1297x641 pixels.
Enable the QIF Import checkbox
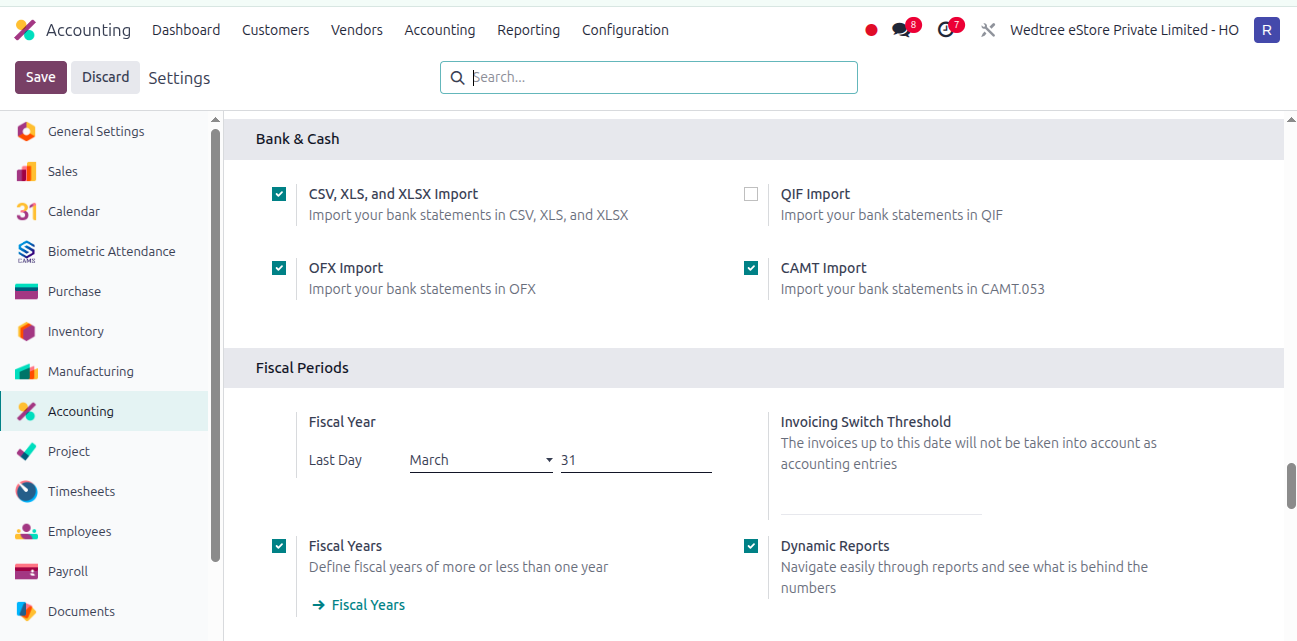point(751,194)
